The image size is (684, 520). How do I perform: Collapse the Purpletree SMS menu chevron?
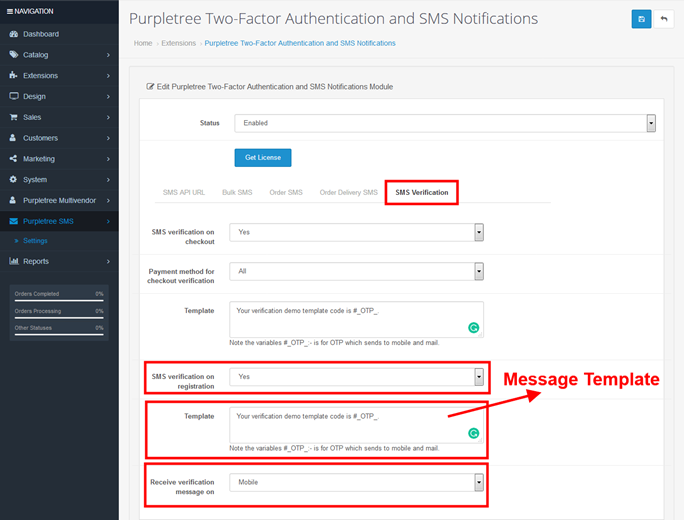pyautogui.click(x=108, y=221)
